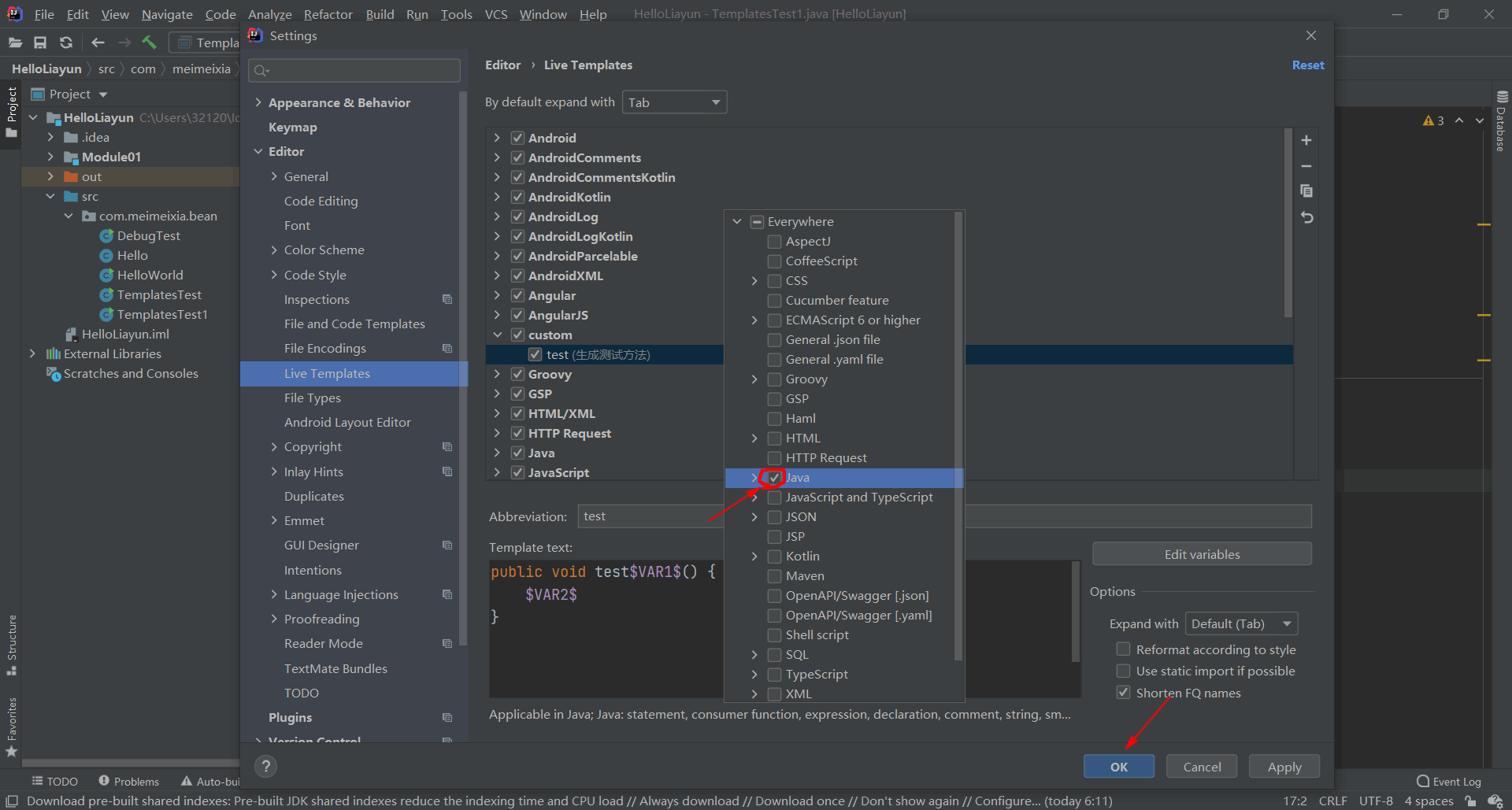Click the project-level icon next to Copyright
The height and width of the screenshot is (810, 1512).
[x=447, y=446]
